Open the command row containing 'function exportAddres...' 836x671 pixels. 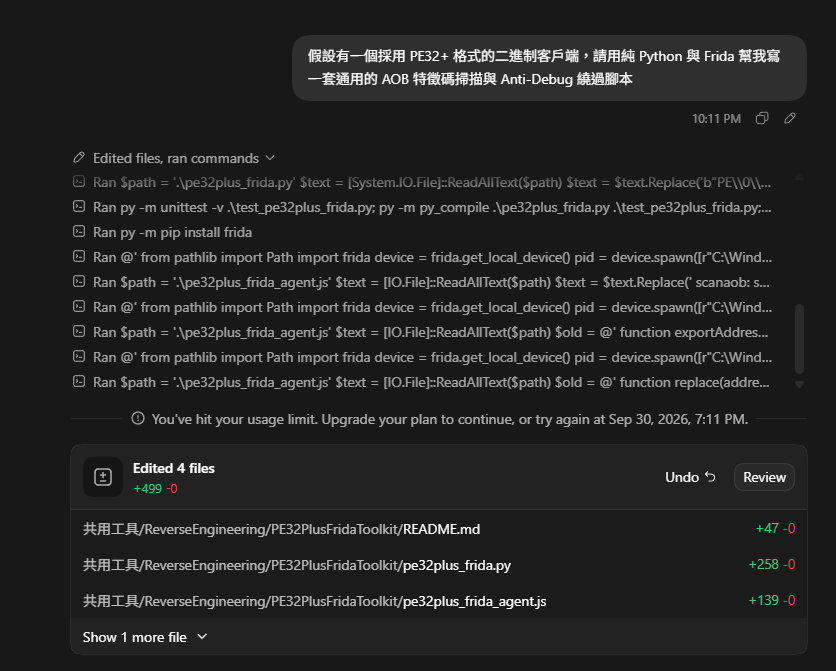(422, 332)
